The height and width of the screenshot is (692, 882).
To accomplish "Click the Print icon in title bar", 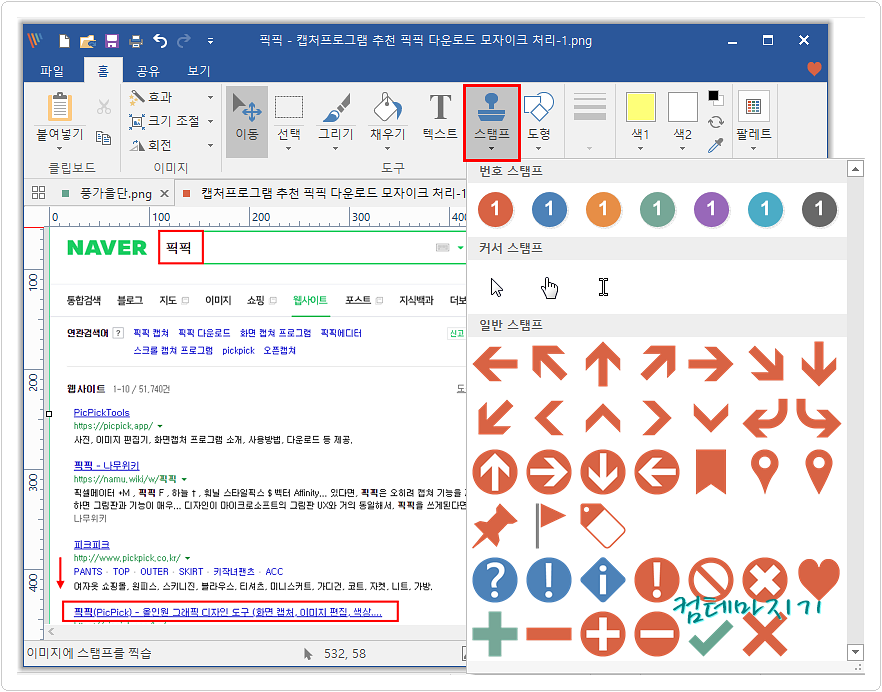I will tap(136, 41).
